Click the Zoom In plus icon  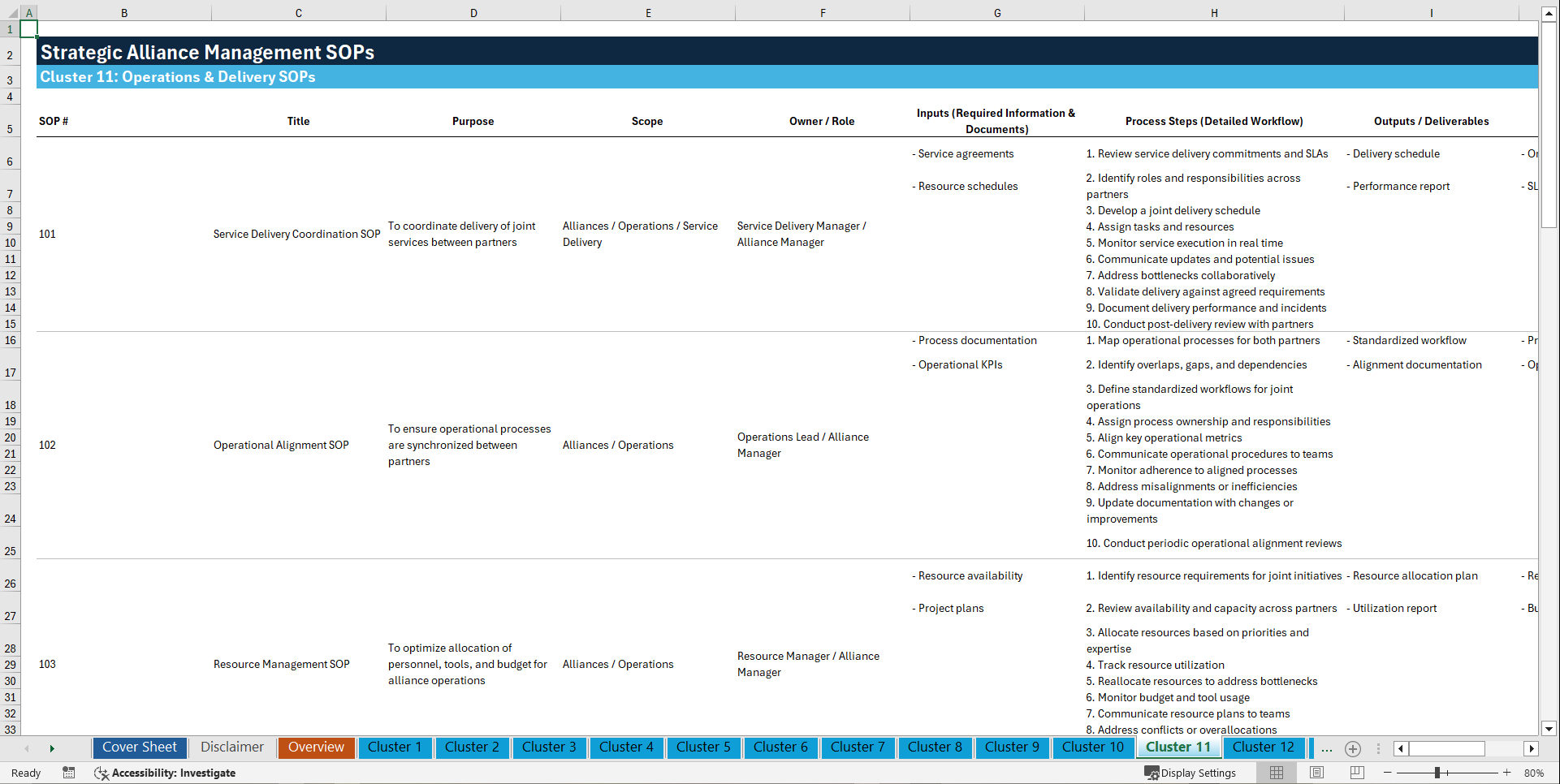click(x=1507, y=773)
